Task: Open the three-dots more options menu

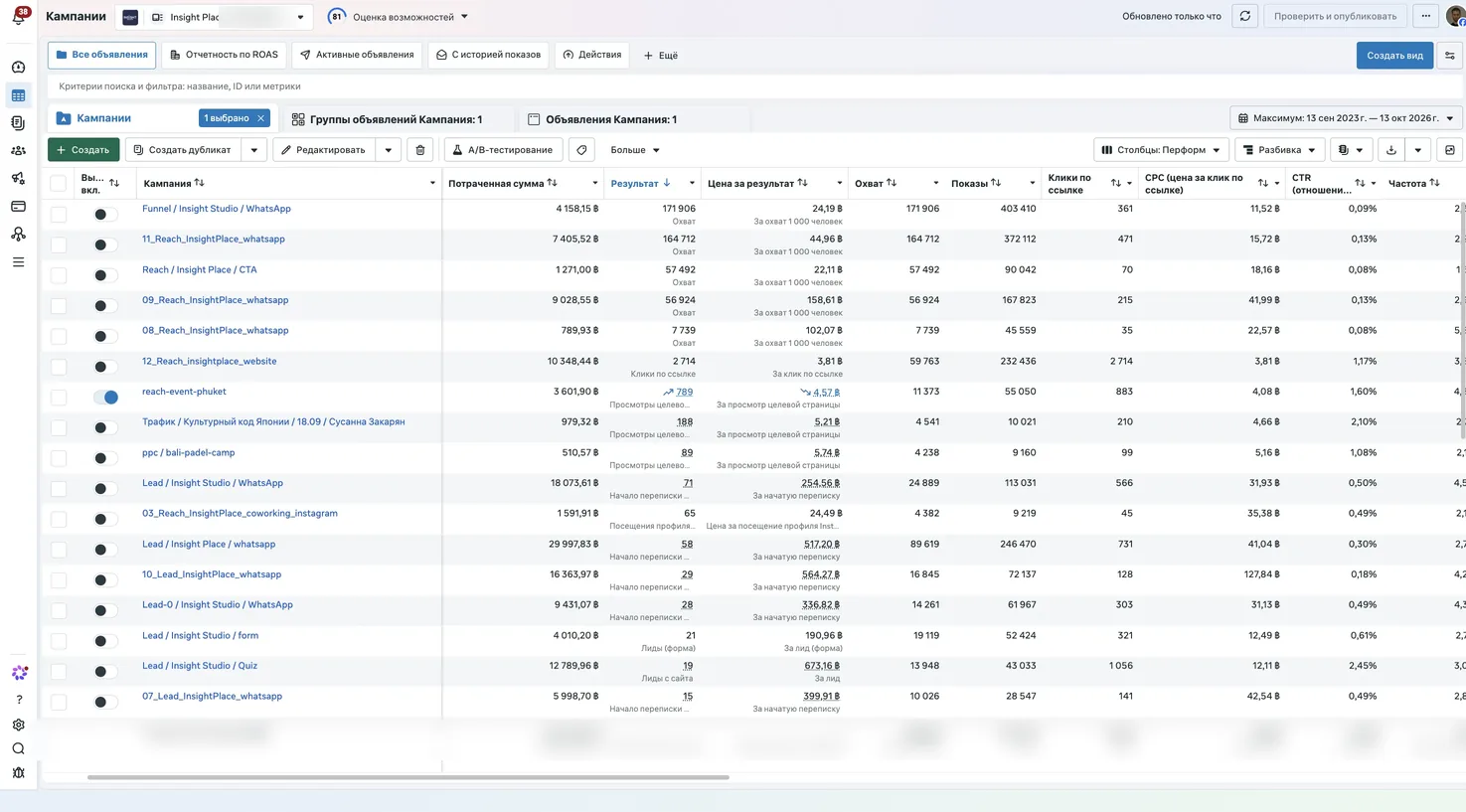Action: pos(1425,16)
